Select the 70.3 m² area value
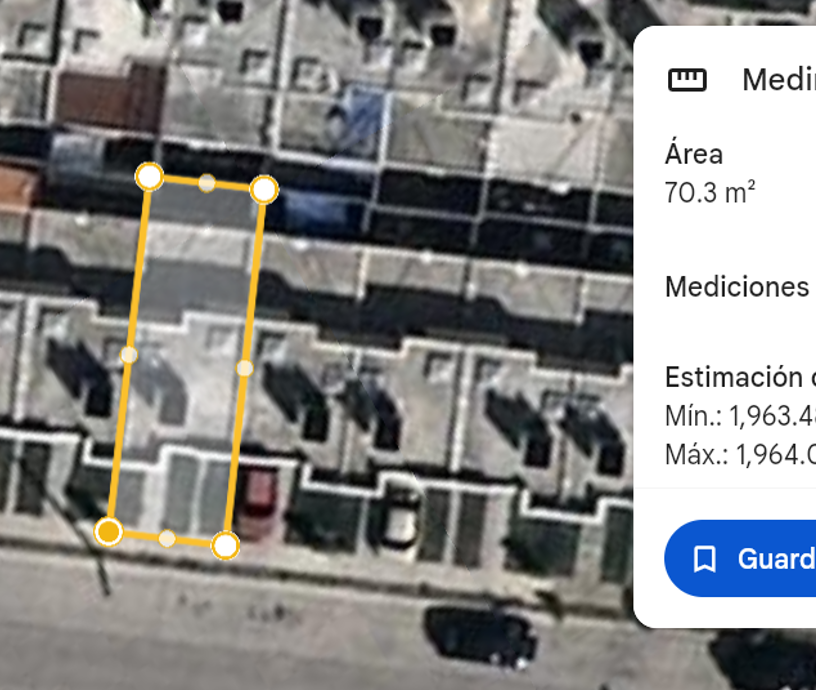Image resolution: width=816 pixels, height=690 pixels. 710,192
